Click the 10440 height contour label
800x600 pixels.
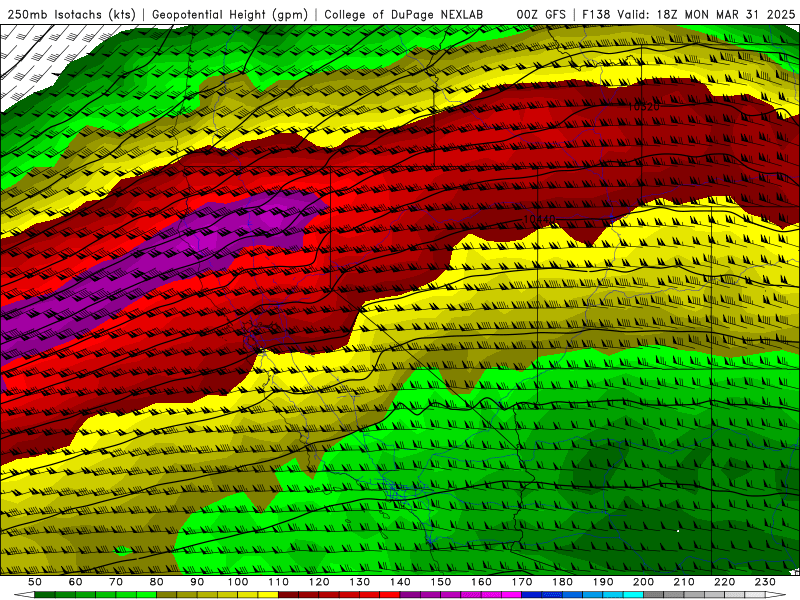[539, 219]
